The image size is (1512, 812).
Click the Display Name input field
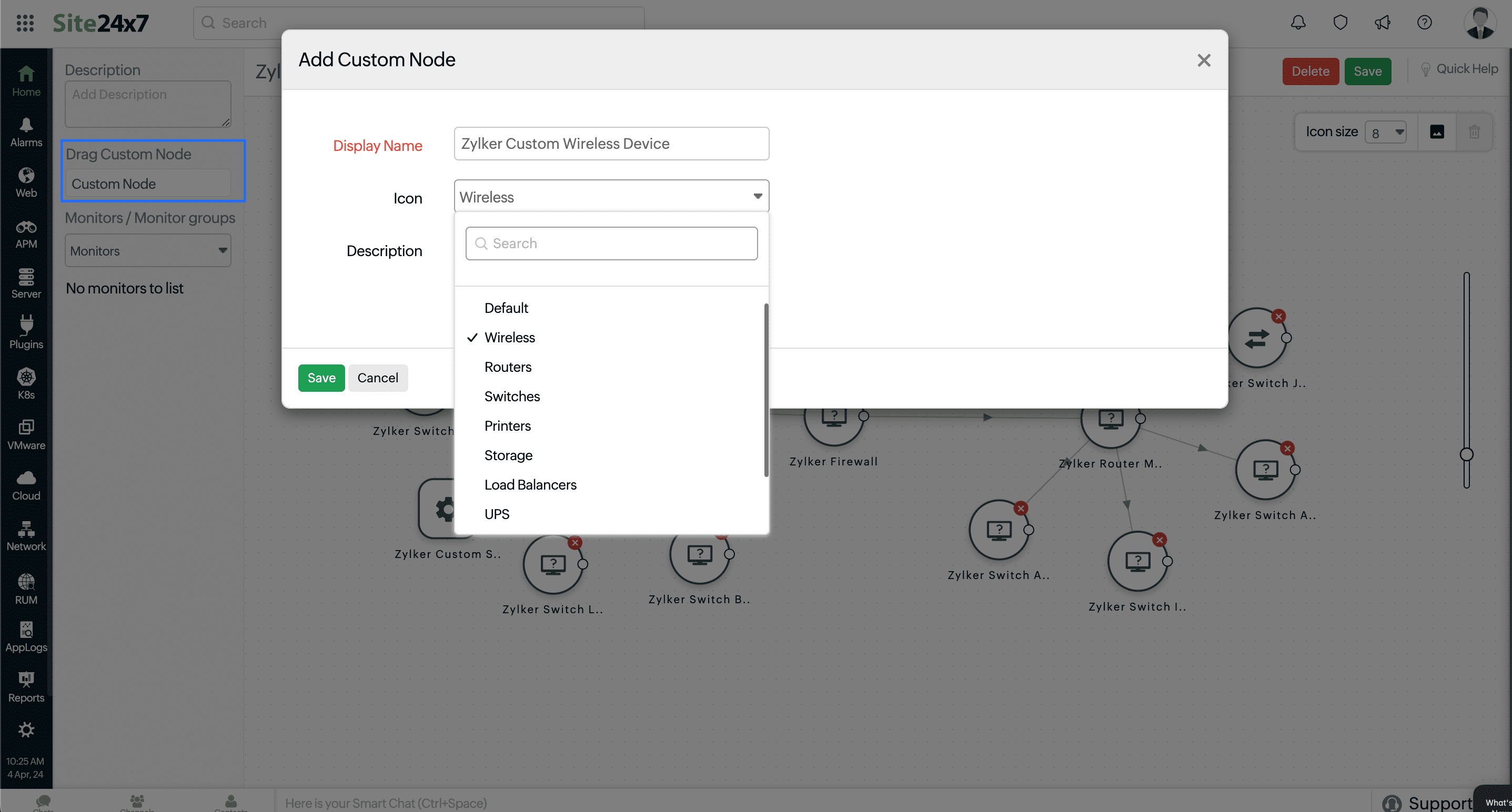(611, 144)
